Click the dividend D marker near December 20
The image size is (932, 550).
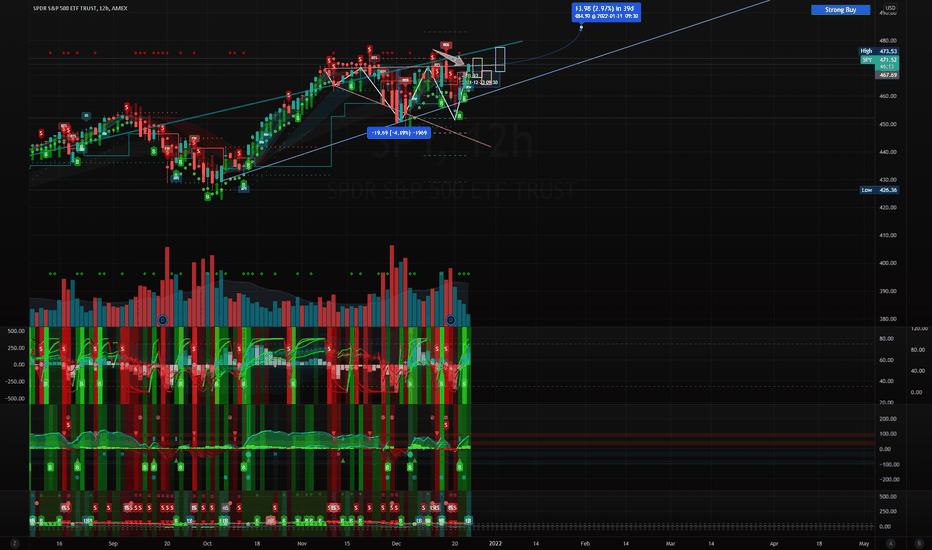[x=451, y=320]
